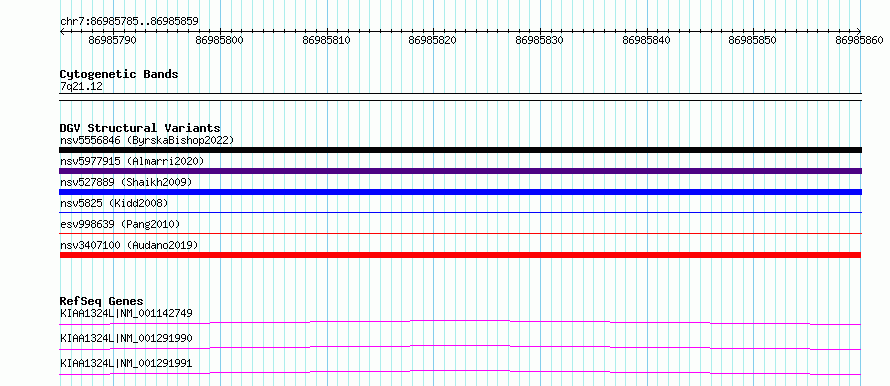
Task: Click the thick blue nsv527889 bar
Action: pos(460,192)
